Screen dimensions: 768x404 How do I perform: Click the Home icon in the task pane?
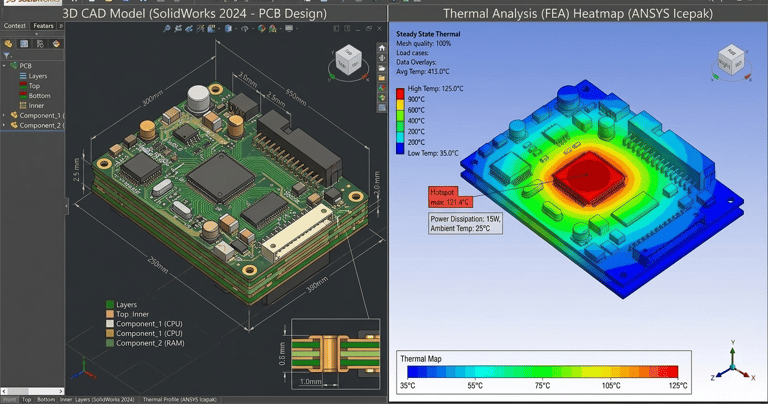[x=382, y=48]
